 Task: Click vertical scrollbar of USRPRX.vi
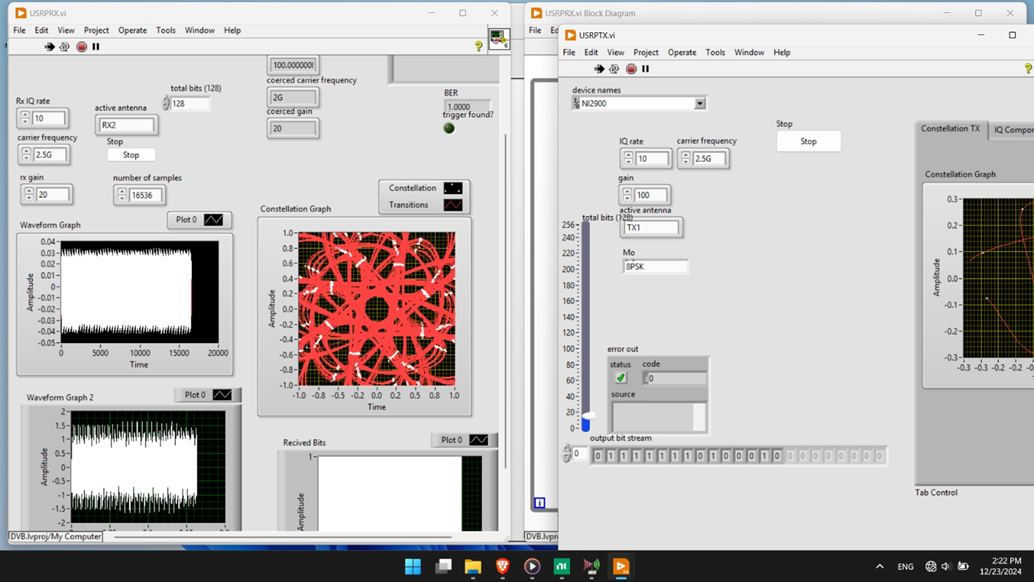point(505,300)
